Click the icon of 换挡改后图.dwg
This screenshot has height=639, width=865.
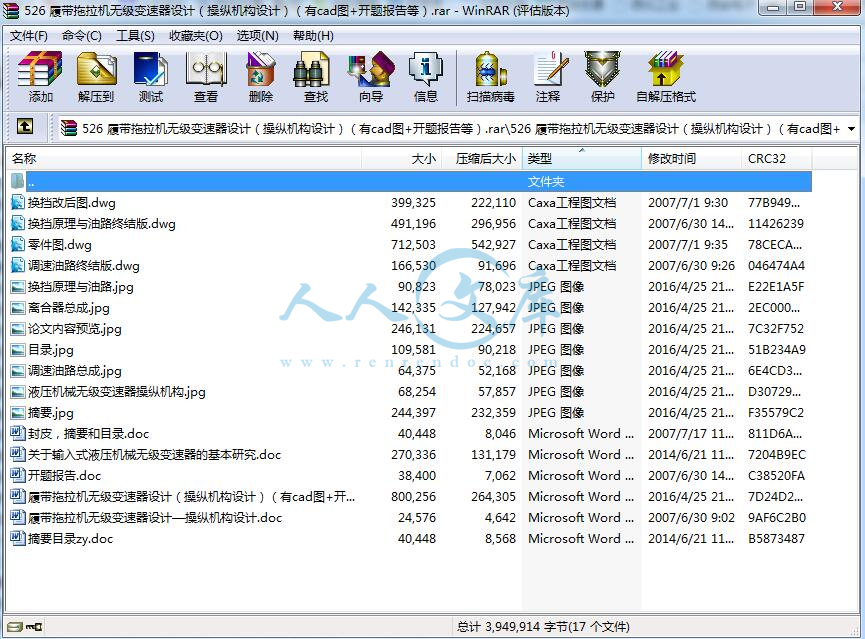(x=18, y=203)
